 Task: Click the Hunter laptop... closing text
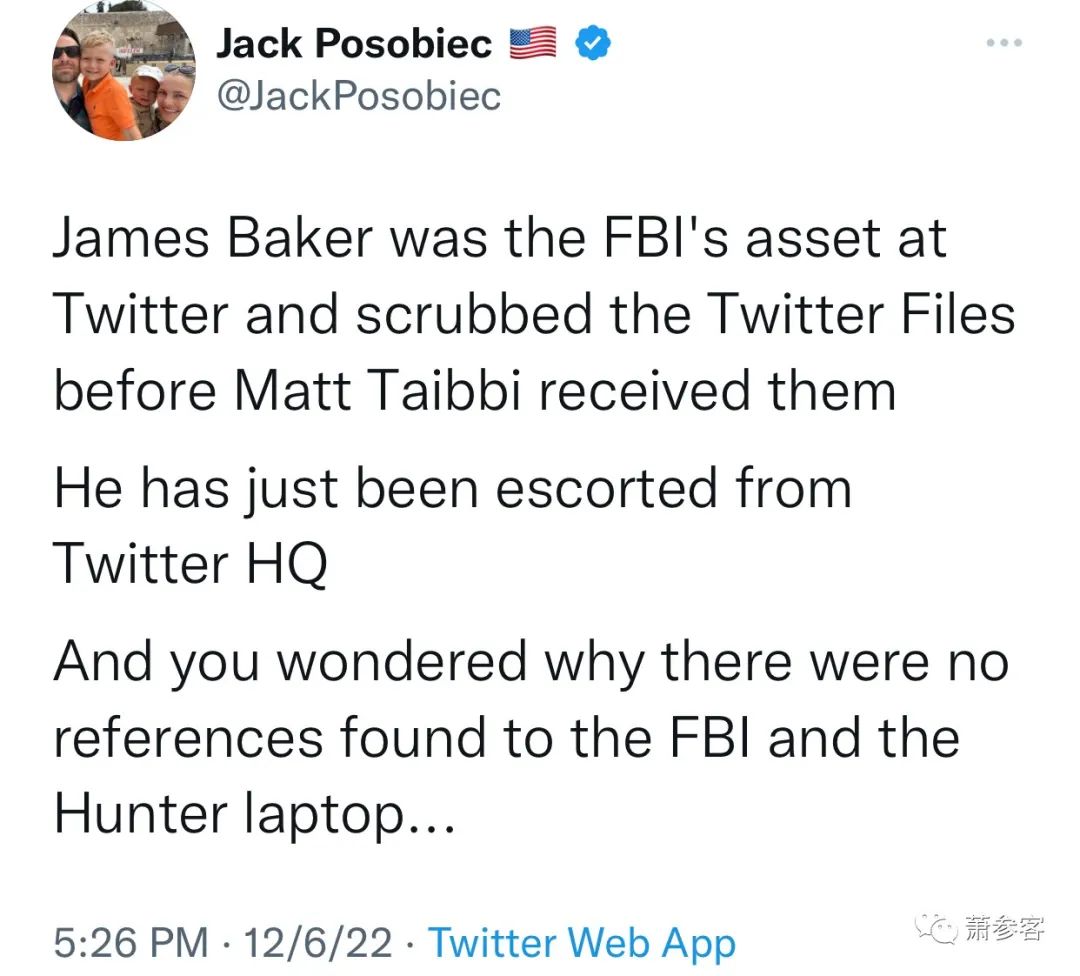[x=255, y=814]
